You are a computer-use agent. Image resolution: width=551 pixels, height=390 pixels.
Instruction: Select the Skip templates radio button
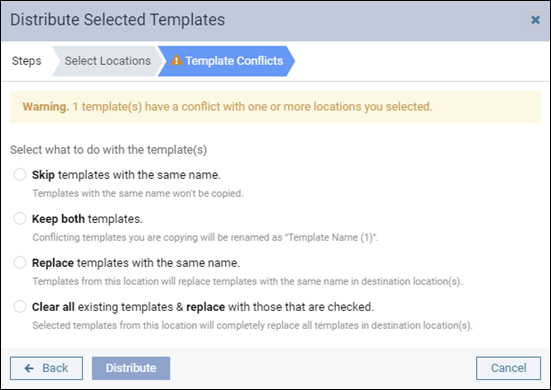click(20, 174)
